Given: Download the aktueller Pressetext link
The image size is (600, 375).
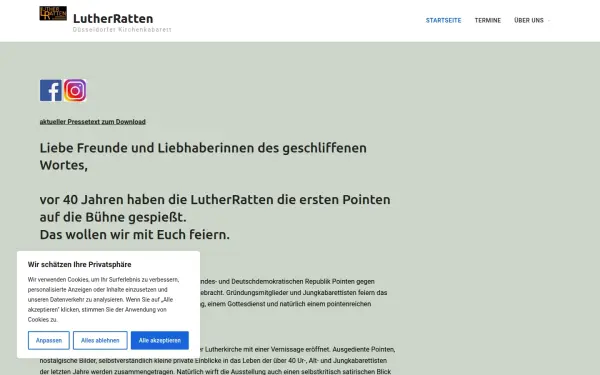Looking at the screenshot, I should coord(93,122).
